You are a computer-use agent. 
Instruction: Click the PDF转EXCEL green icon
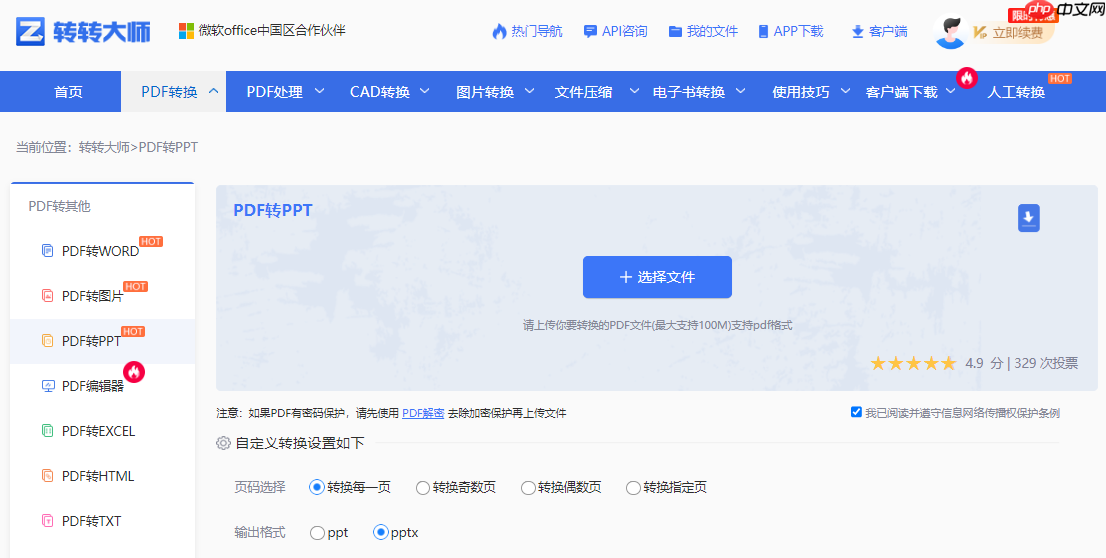[47, 430]
